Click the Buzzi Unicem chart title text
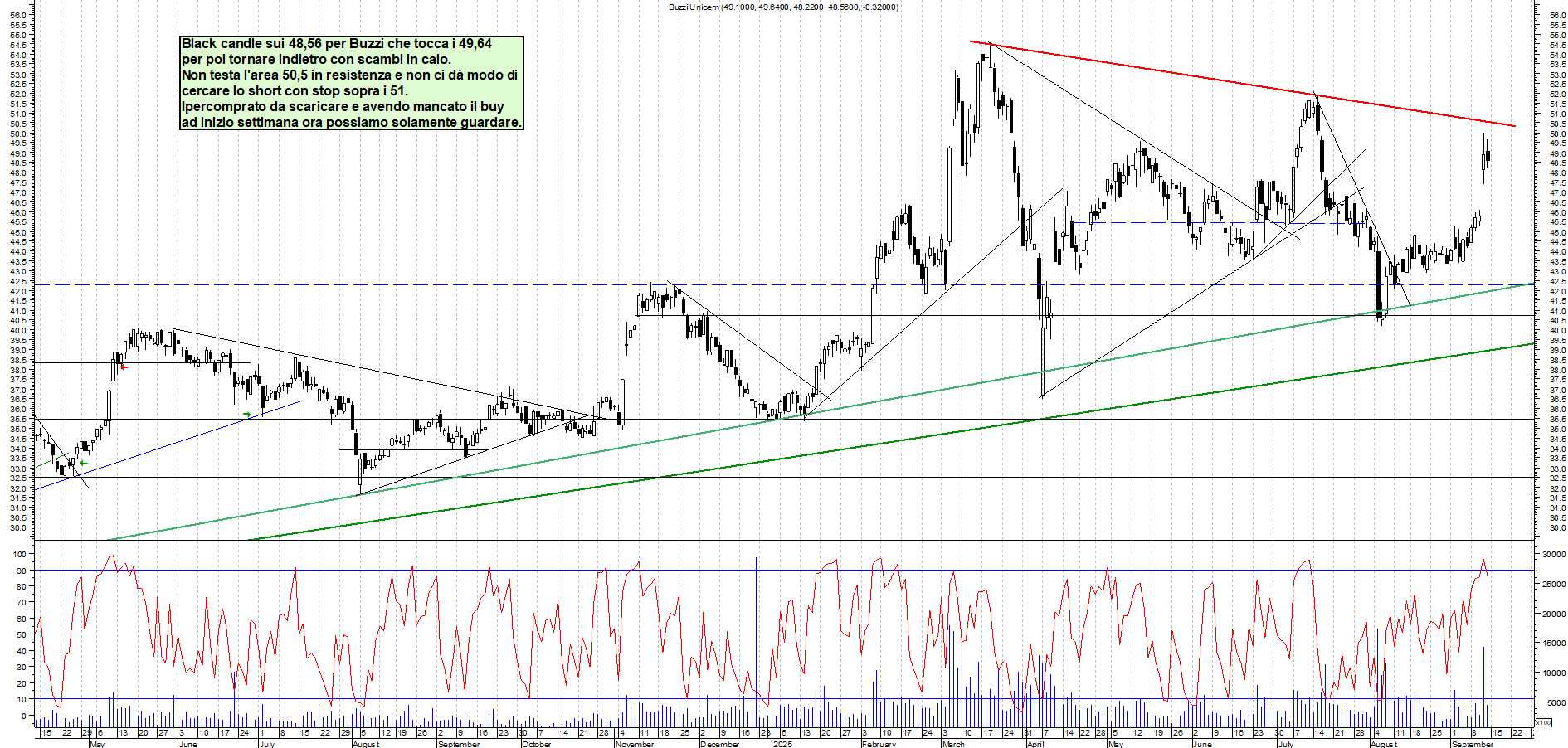The image size is (1568, 748). (x=783, y=7)
